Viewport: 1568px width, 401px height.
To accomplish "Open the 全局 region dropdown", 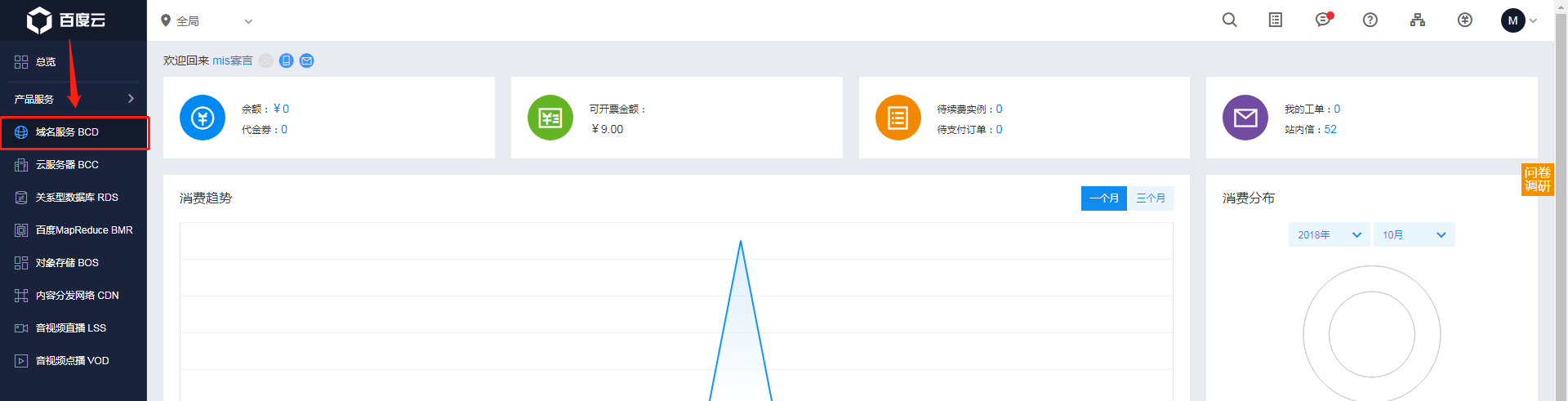I will coord(208,20).
